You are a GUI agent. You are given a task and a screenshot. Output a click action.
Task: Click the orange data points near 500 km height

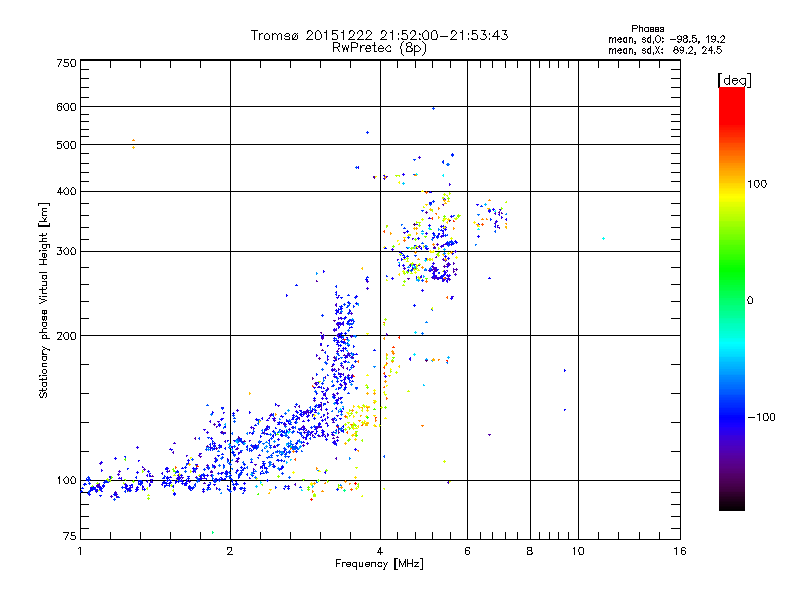[133, 144]
